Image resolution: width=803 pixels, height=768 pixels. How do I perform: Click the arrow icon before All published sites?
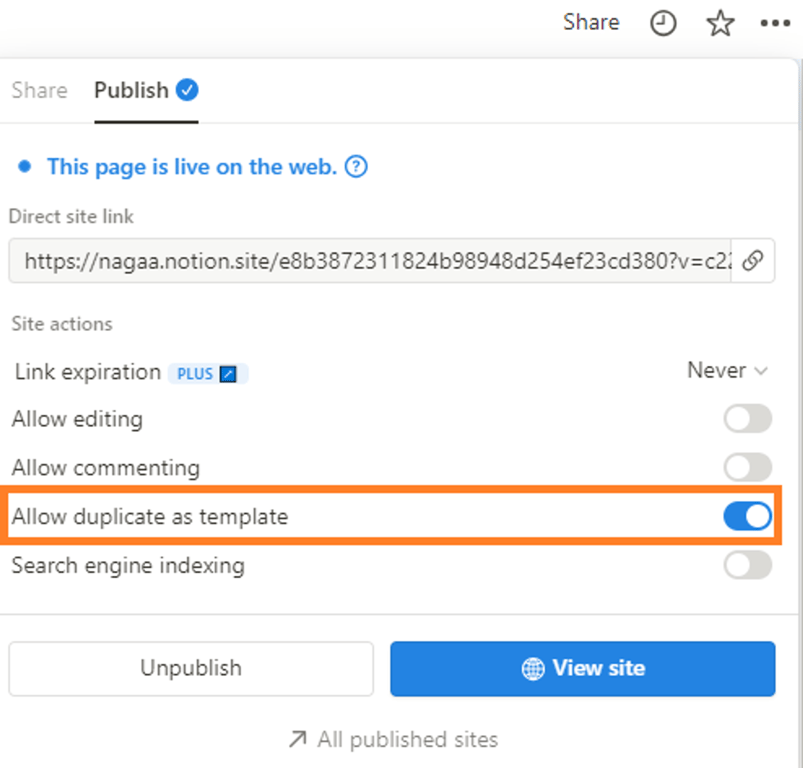tap(297, 740)
